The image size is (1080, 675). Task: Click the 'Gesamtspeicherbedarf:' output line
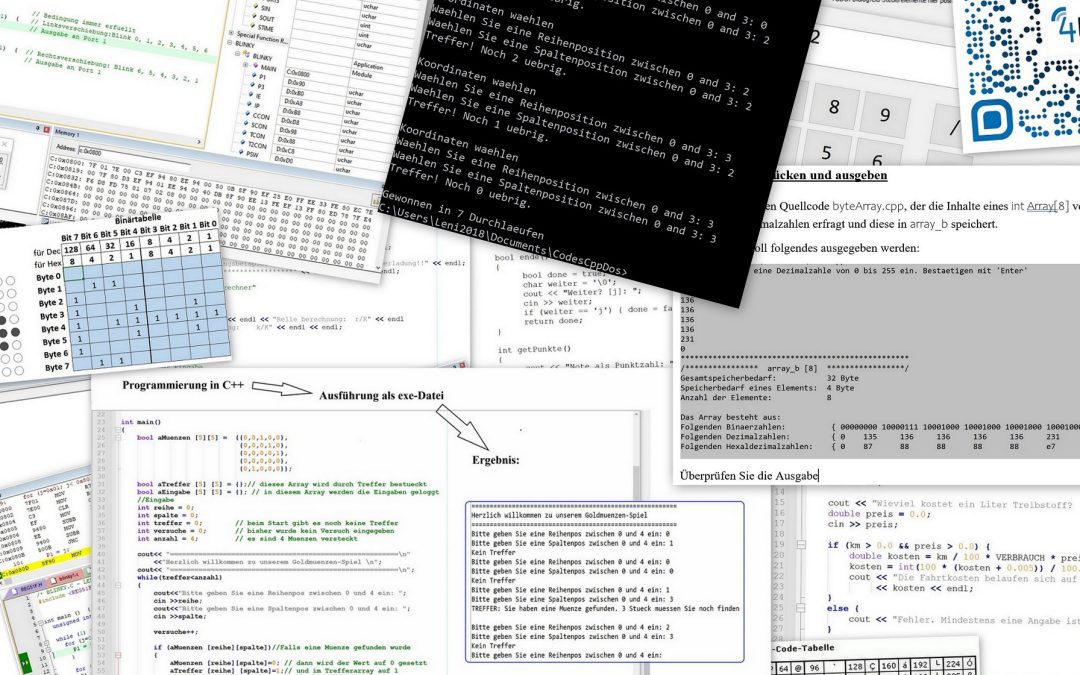[x=770, y=377]
